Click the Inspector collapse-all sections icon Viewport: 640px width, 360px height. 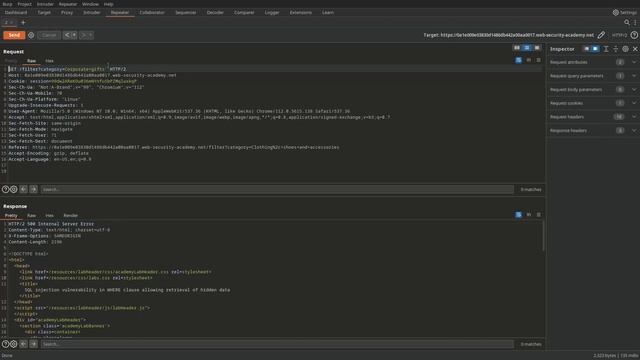tap(616, 49)
